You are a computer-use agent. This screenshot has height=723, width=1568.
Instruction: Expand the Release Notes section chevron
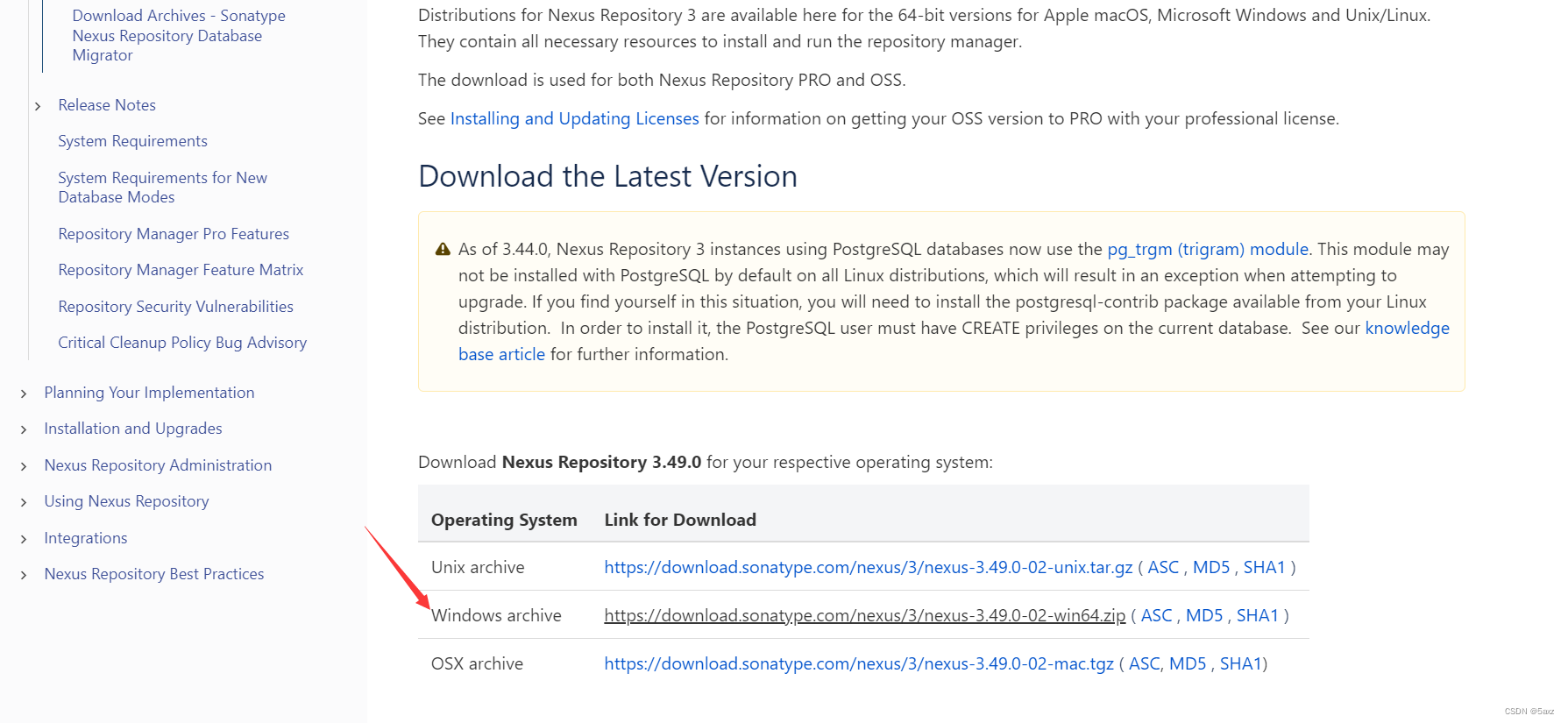(x=38, y=106)
